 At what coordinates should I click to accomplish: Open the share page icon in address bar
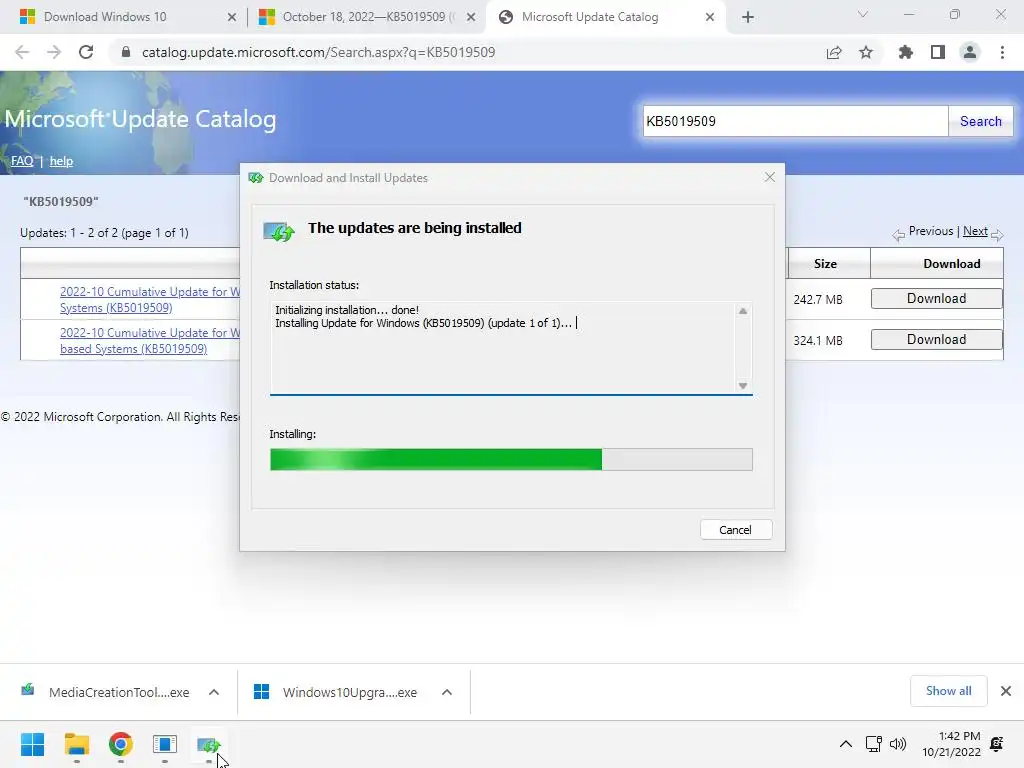[x=833, y=52]
